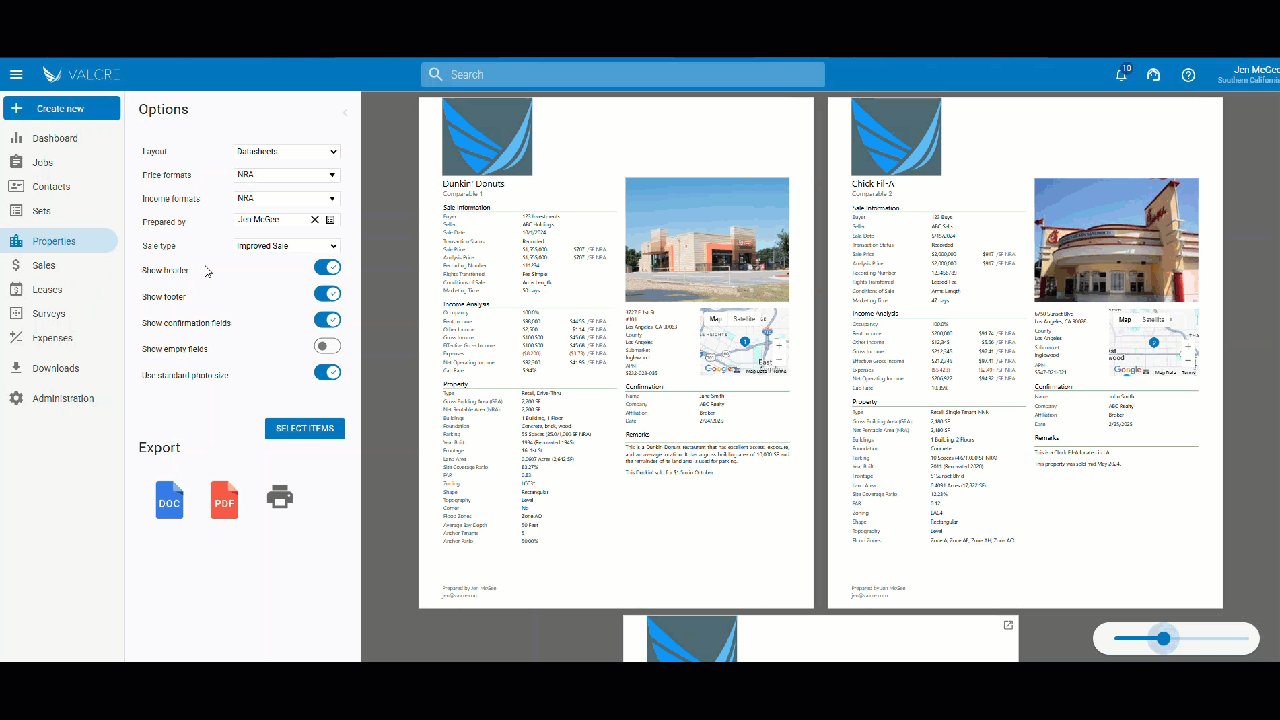Enable Show empty fields switch
Screen dimensions: 1280x720
327,346
